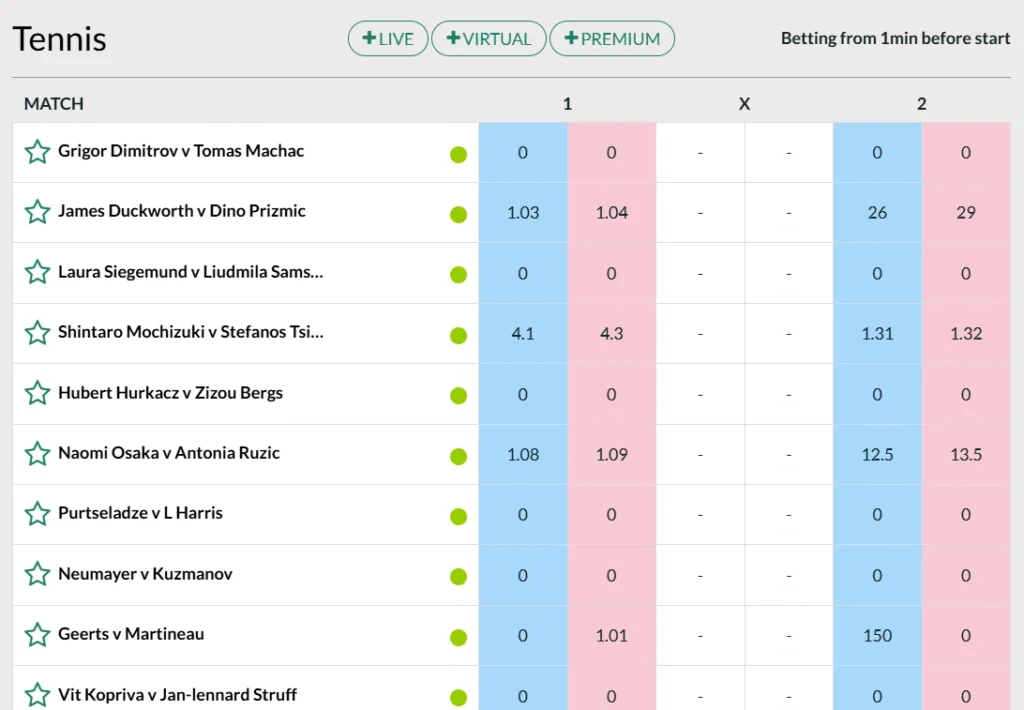Select back odds 1.03 for Duckworth
Screen dimensions: 1024x710
pos(523,213)
